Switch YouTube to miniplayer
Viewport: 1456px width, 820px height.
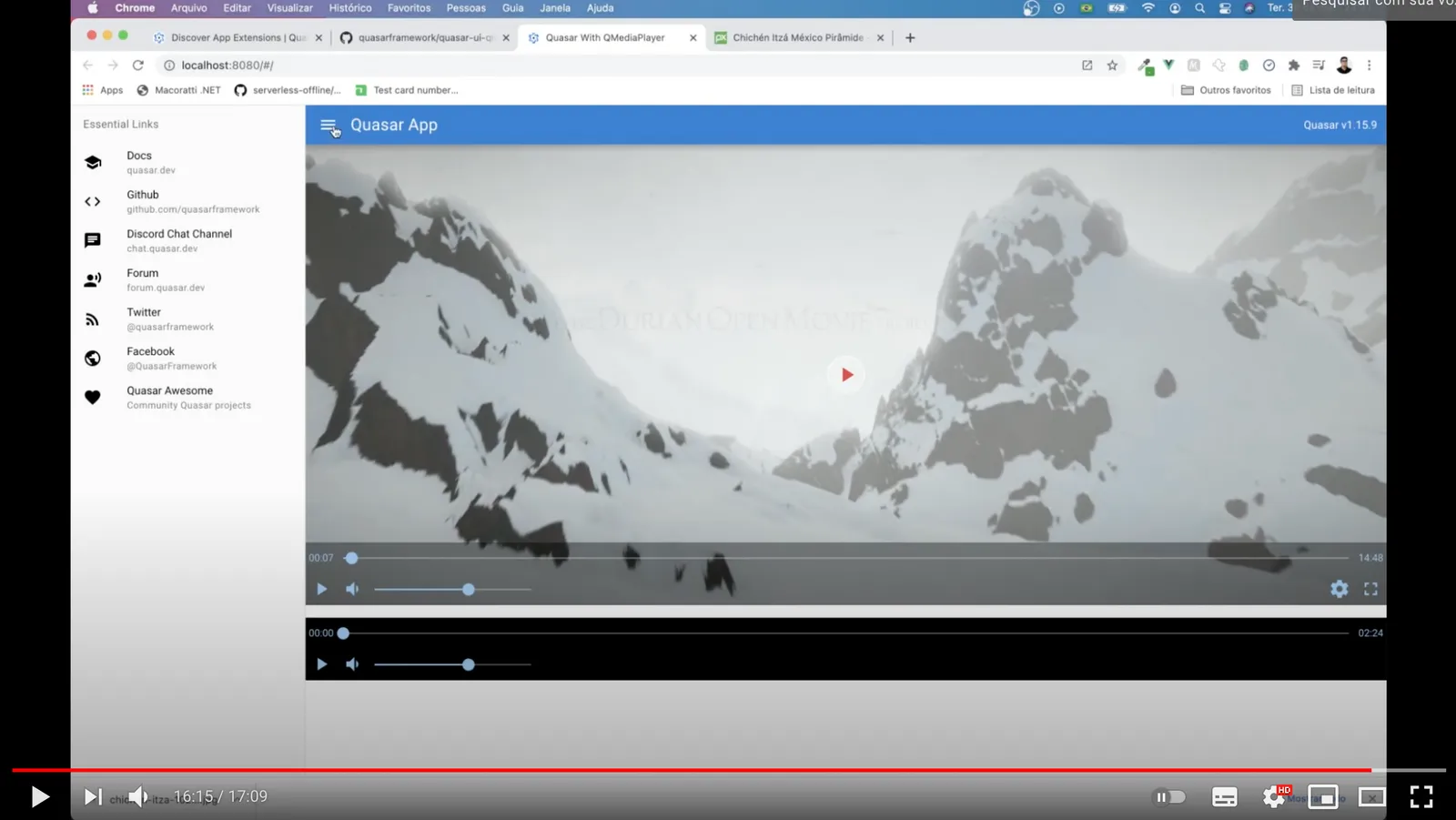point(1323,797)
